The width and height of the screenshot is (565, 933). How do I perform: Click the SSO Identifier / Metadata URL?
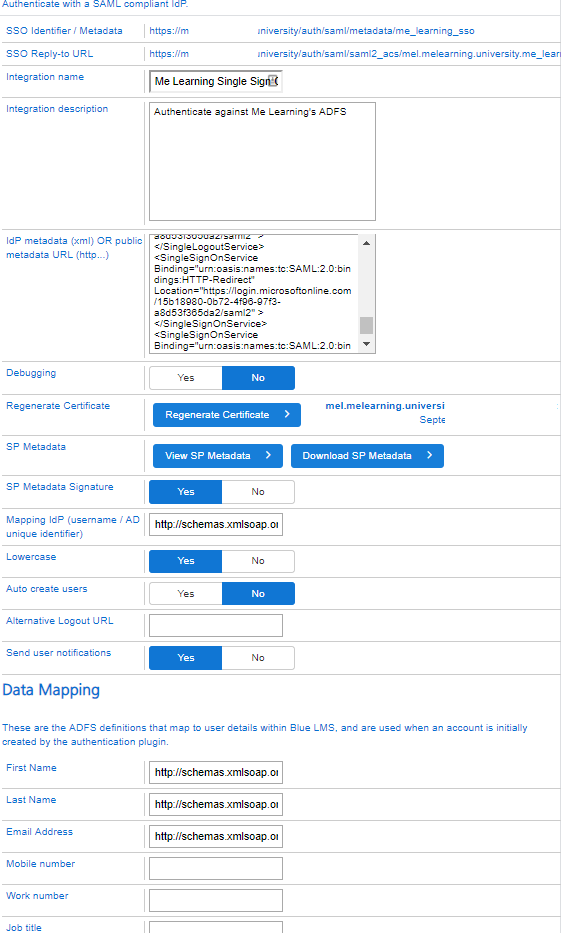312,31
